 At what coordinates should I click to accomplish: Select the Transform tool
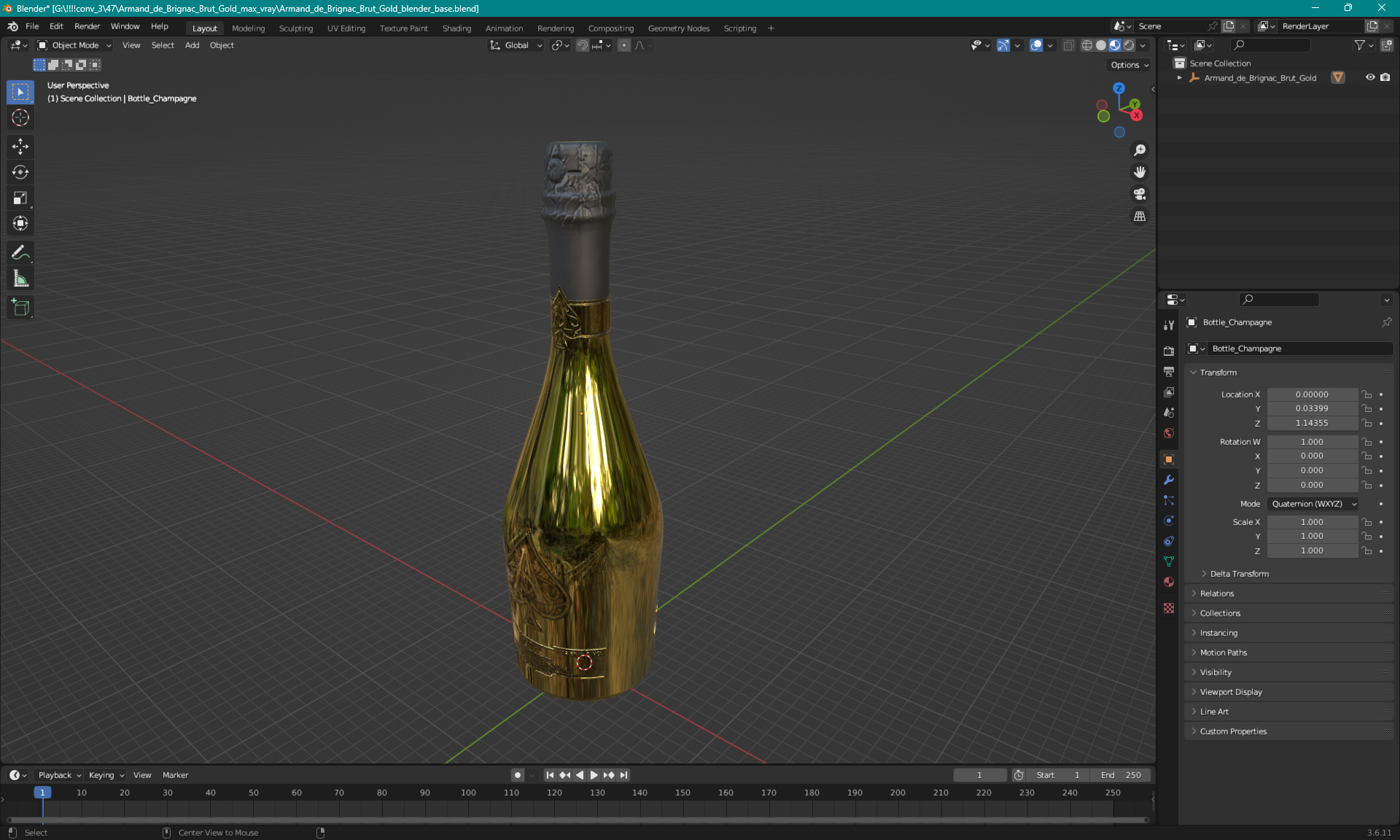[x=20, y=223]
